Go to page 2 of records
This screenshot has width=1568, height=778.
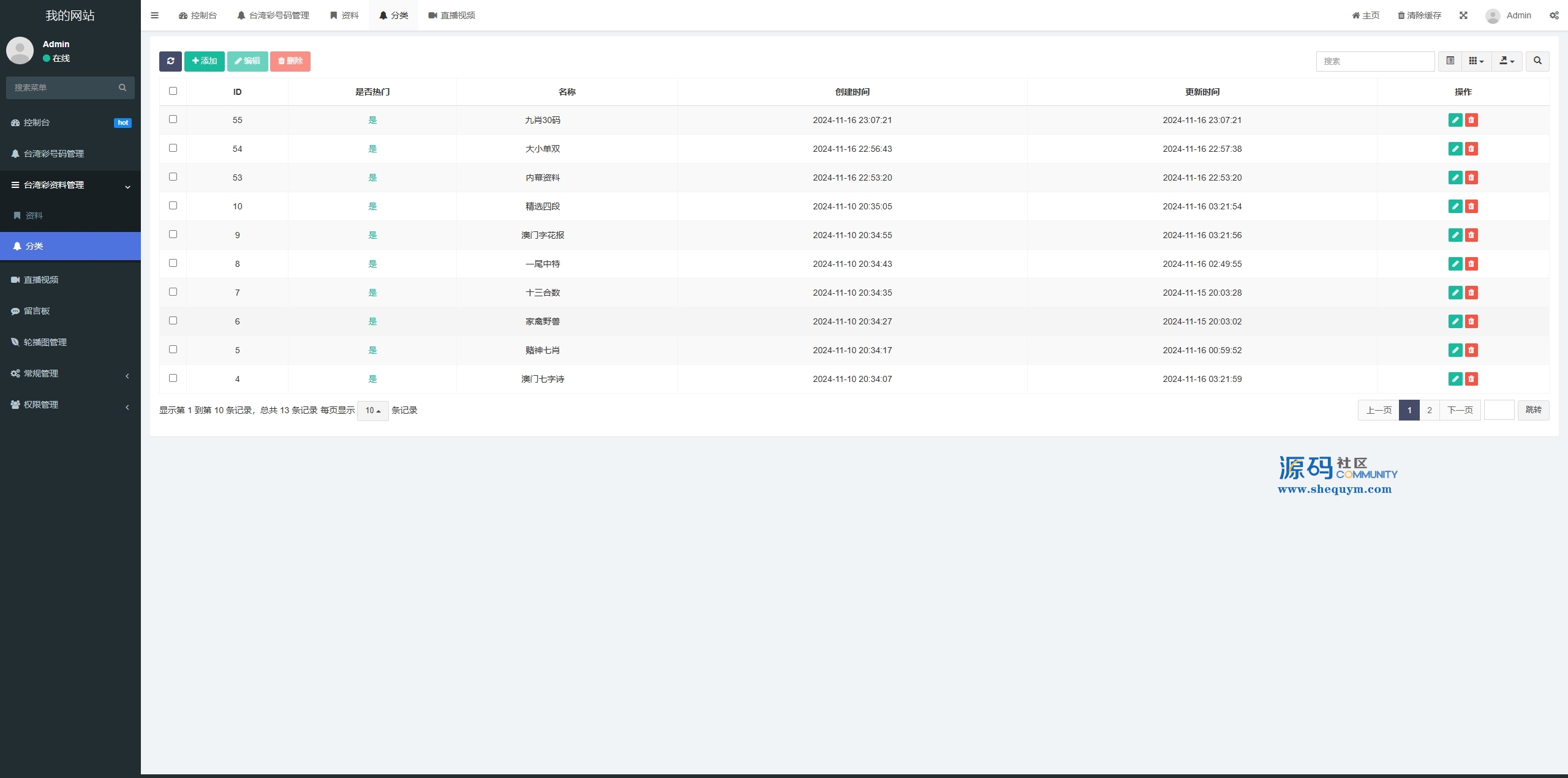(1429, 410)
